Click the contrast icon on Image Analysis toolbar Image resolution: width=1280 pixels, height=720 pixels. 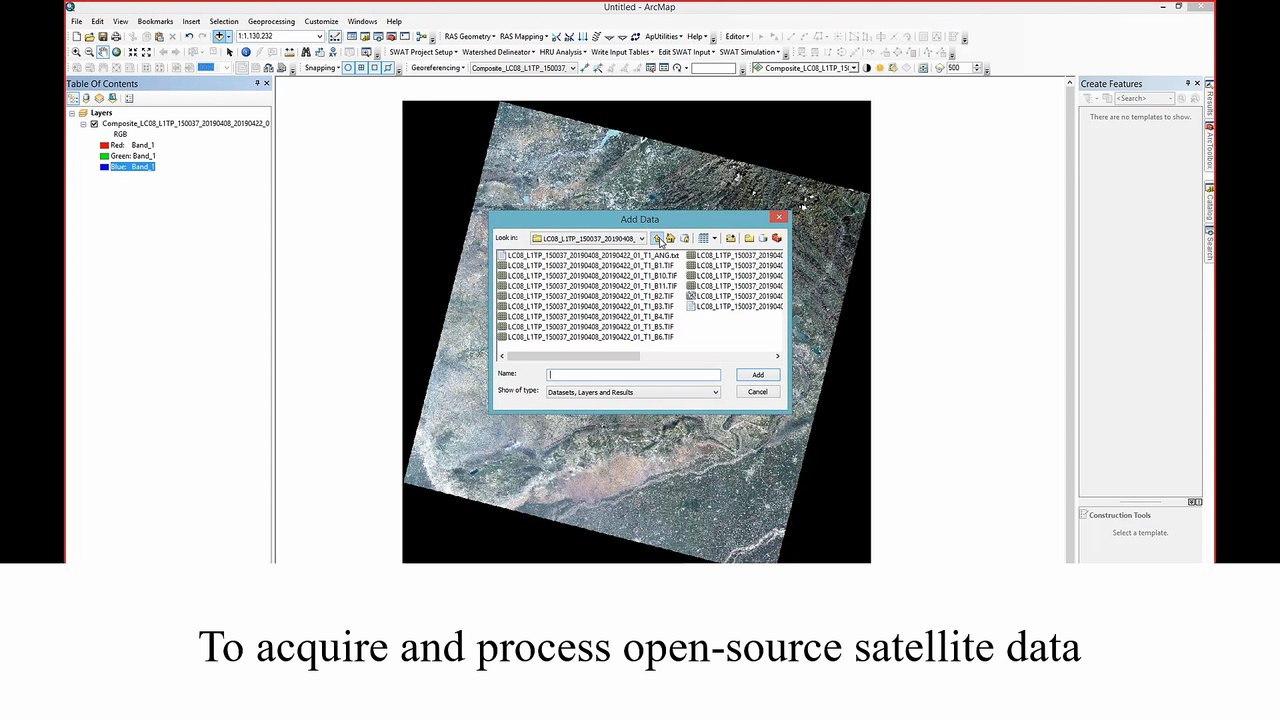tap(867, 68)
